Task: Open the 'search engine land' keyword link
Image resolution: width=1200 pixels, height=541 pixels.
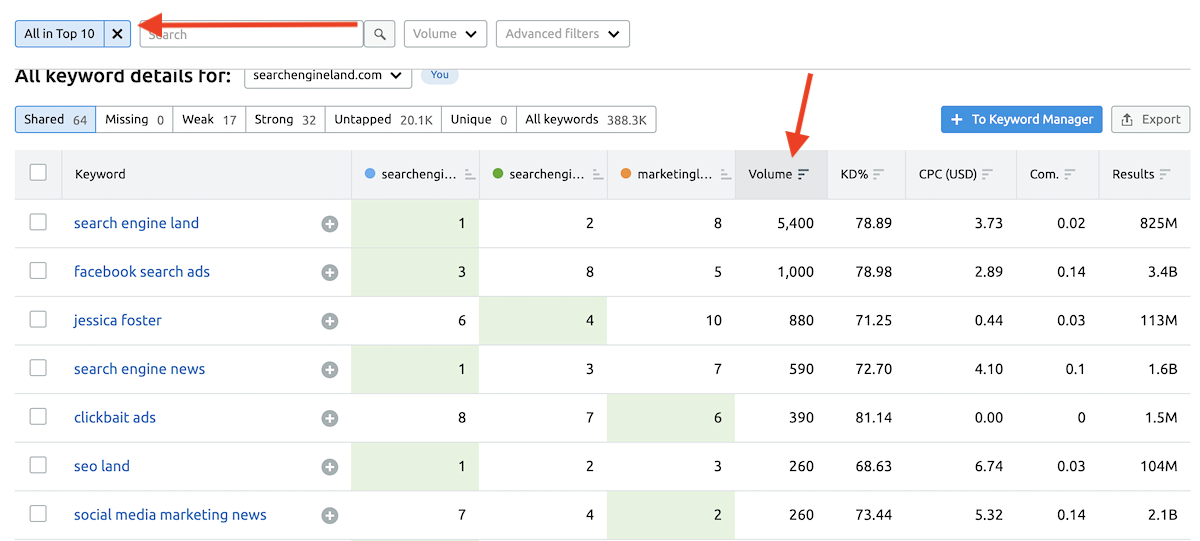Action: [x=136, y=223]
